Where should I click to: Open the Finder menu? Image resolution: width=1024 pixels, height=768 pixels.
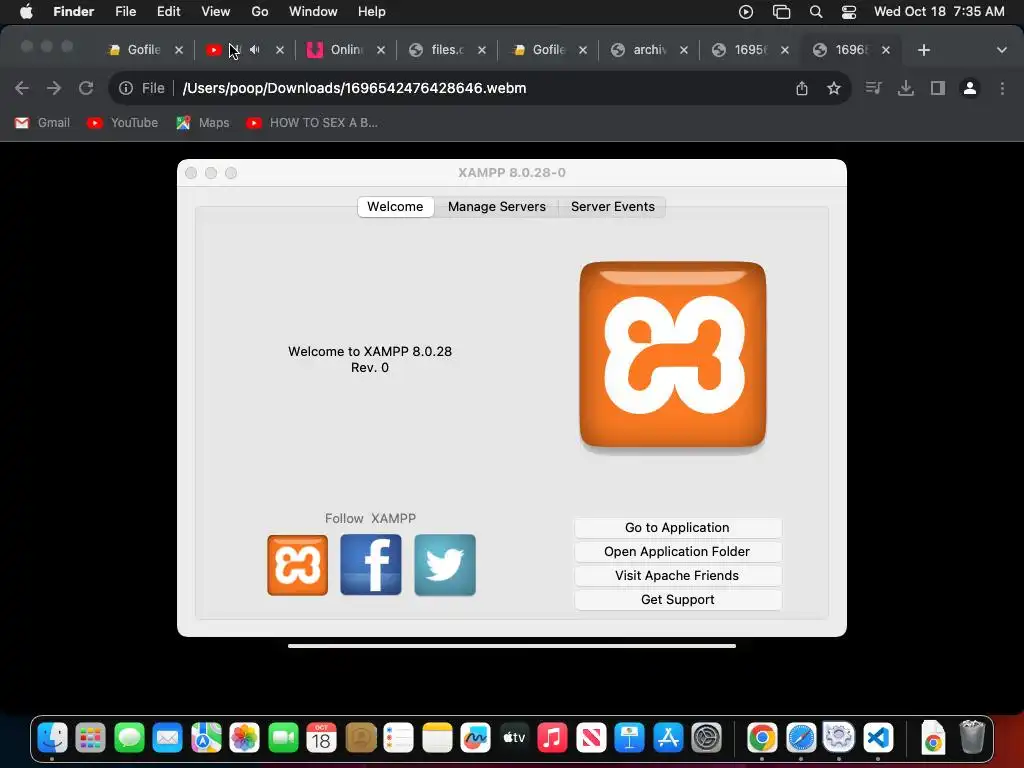coord(74,12)
